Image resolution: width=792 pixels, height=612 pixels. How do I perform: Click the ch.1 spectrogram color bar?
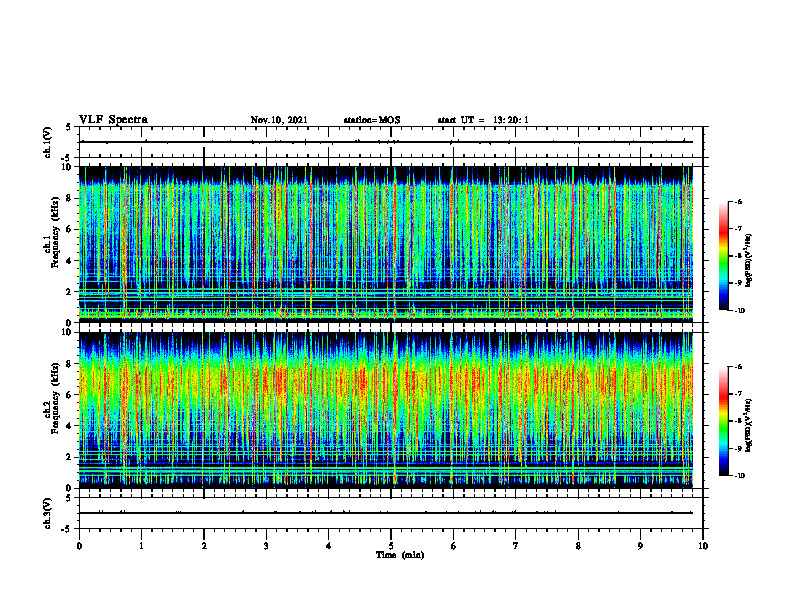723,256
